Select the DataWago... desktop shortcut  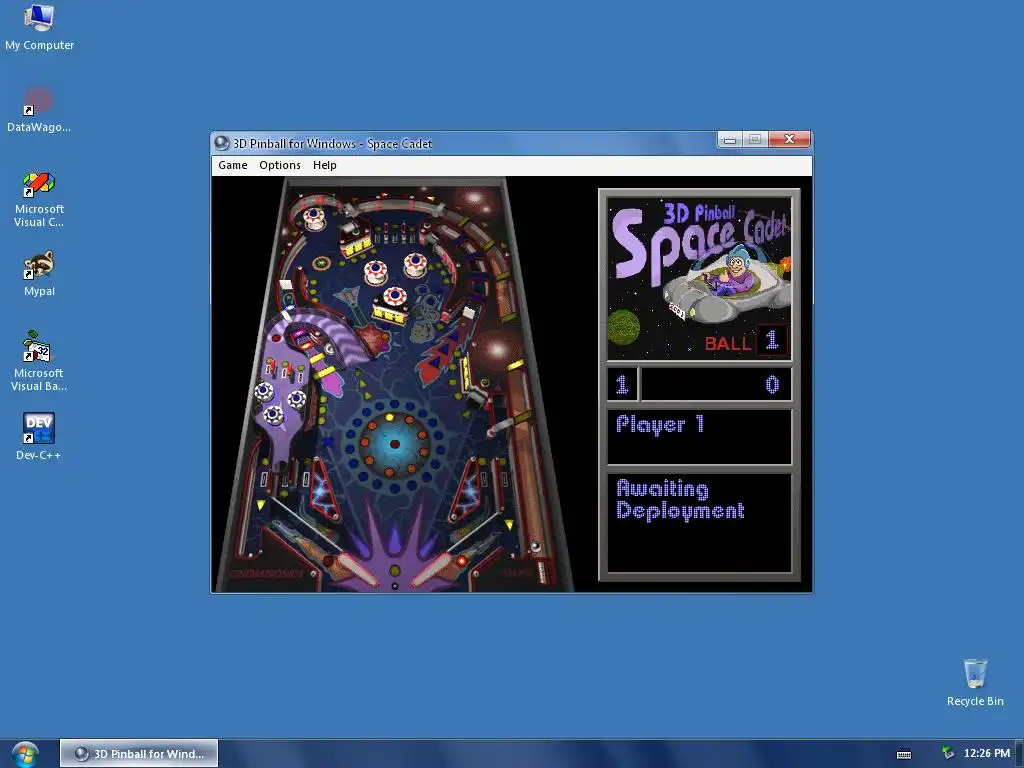coord(39,110)
